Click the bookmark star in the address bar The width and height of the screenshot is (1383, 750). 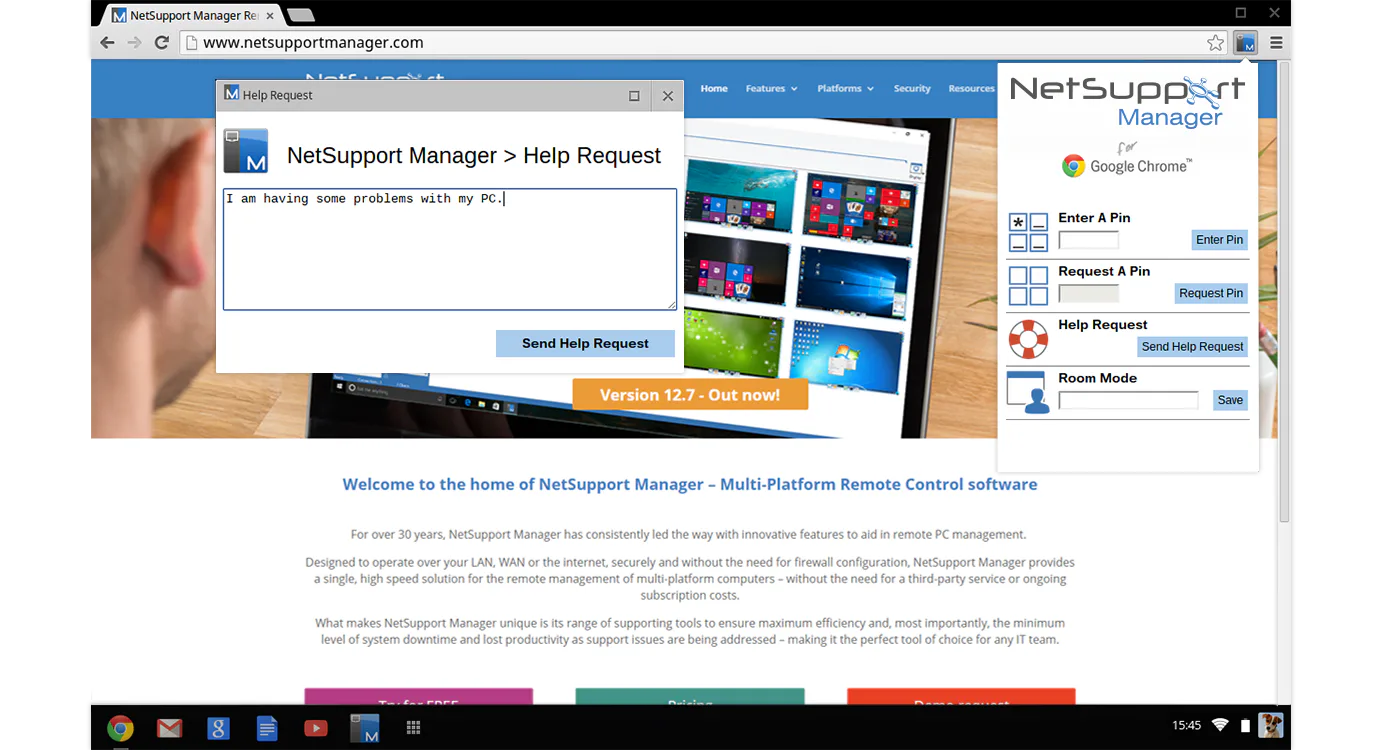(1215, 42)
